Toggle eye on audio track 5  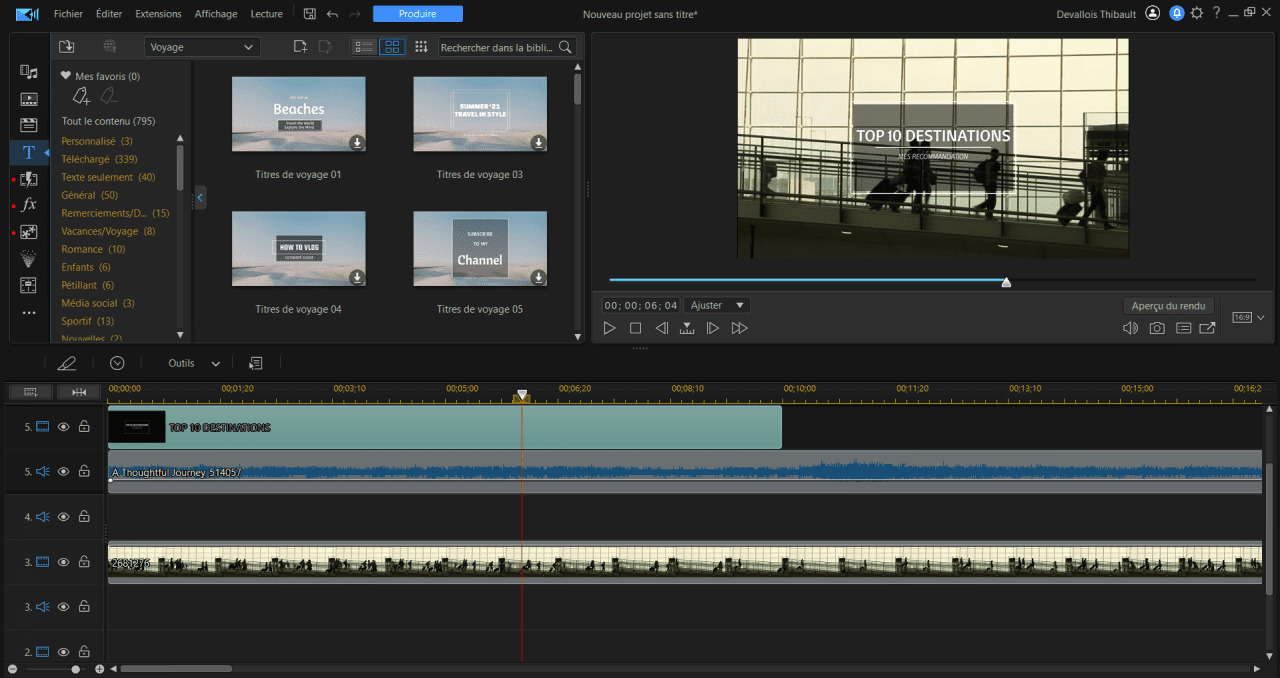coord(63,472)
